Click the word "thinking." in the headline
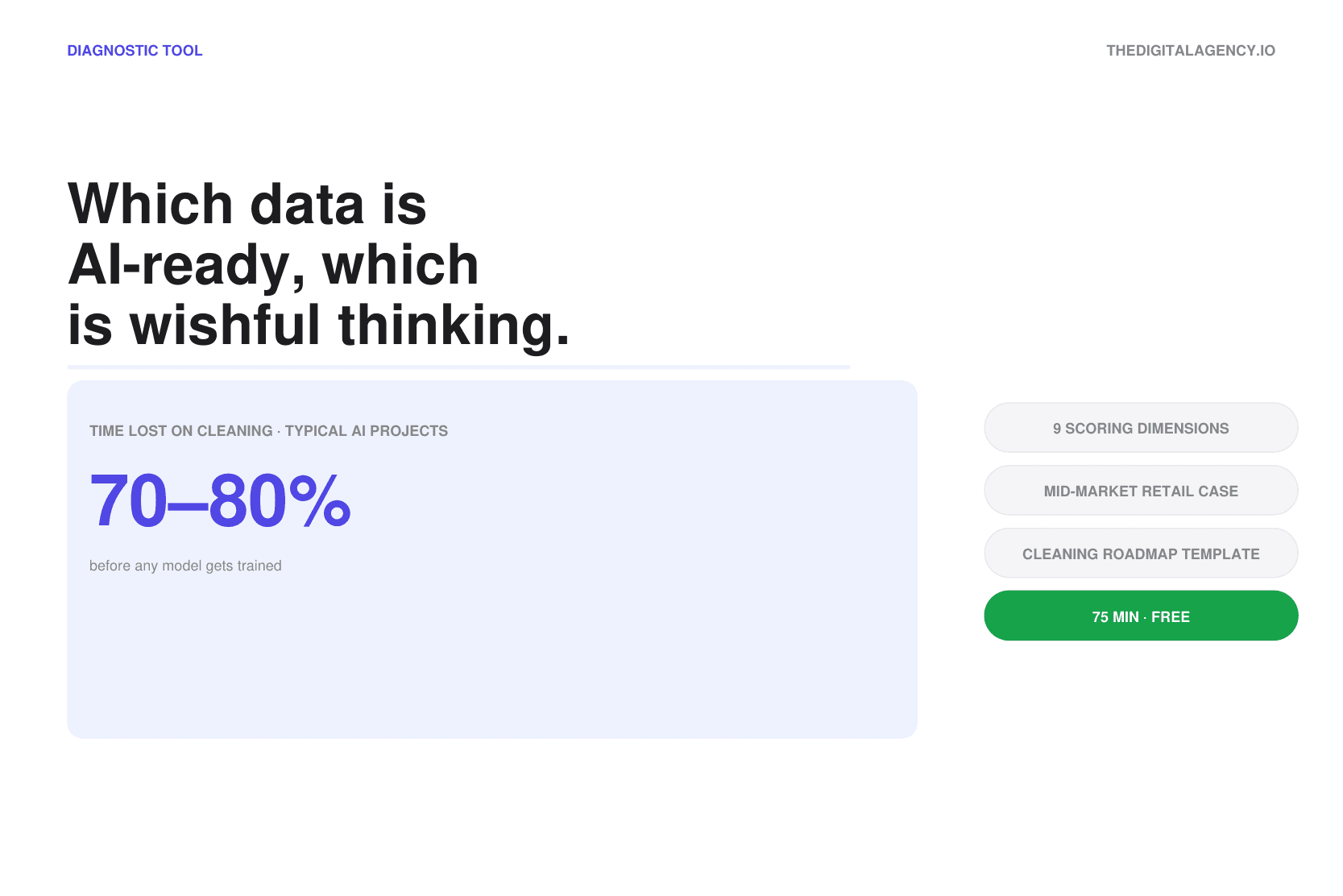This screenshot has width=1343, height=896. click(x=454, y=325)
